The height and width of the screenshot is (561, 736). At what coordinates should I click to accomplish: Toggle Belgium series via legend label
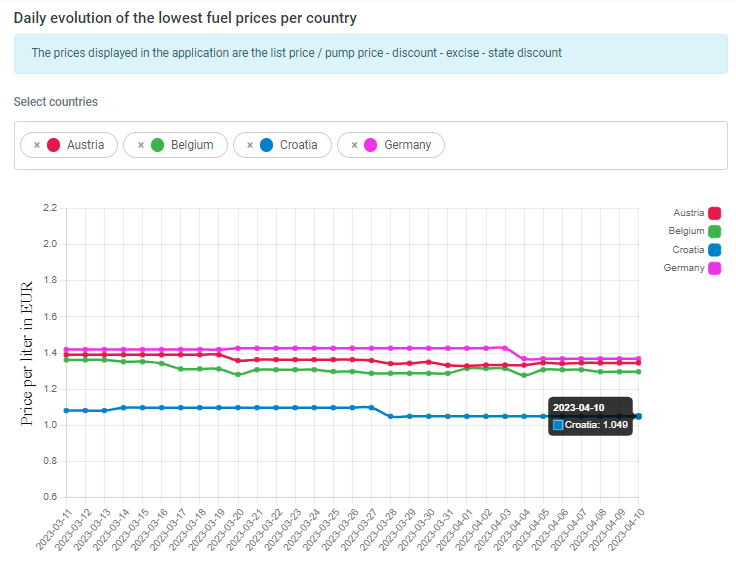686,231
